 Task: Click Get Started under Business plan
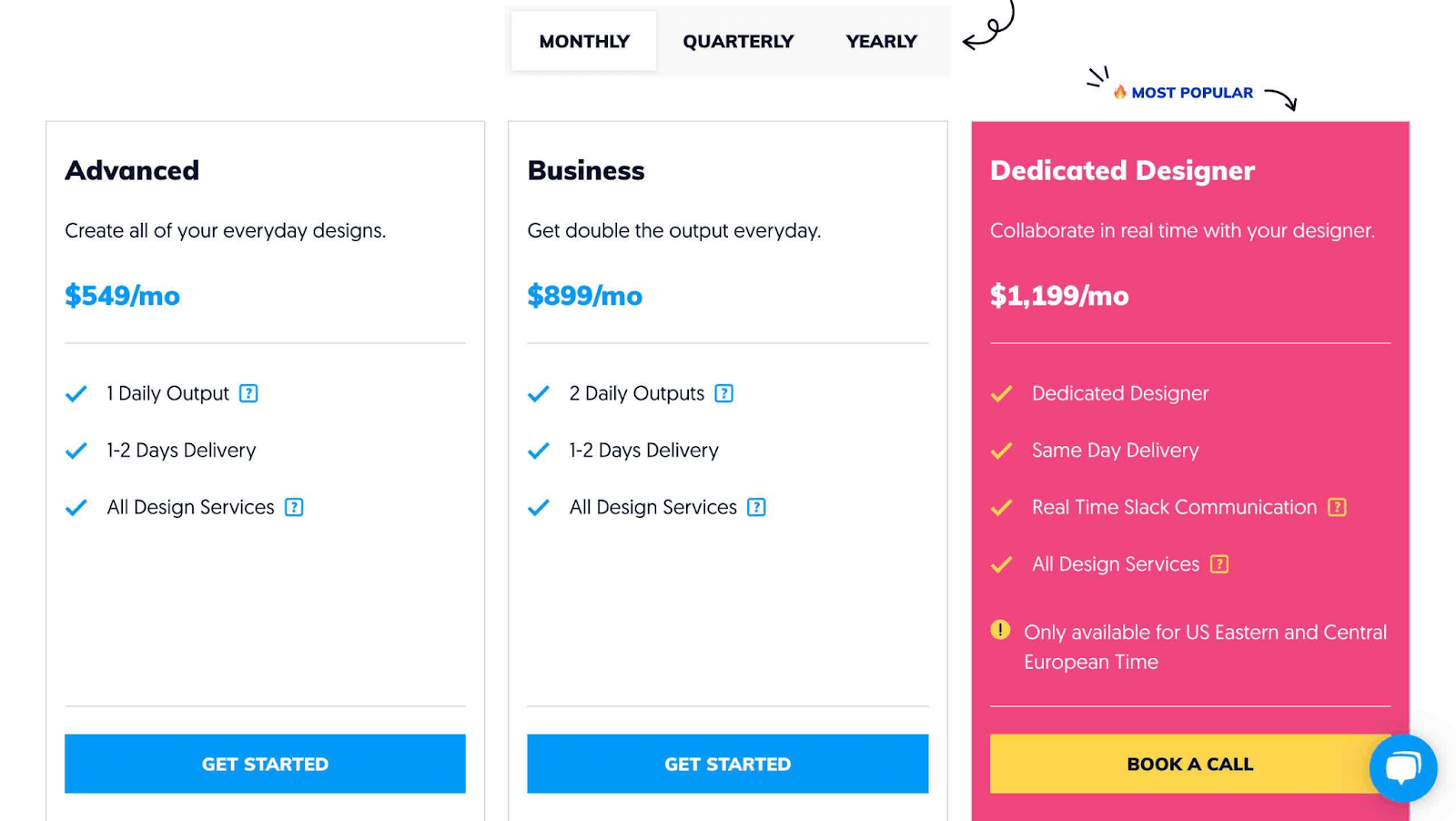point(727,764)
